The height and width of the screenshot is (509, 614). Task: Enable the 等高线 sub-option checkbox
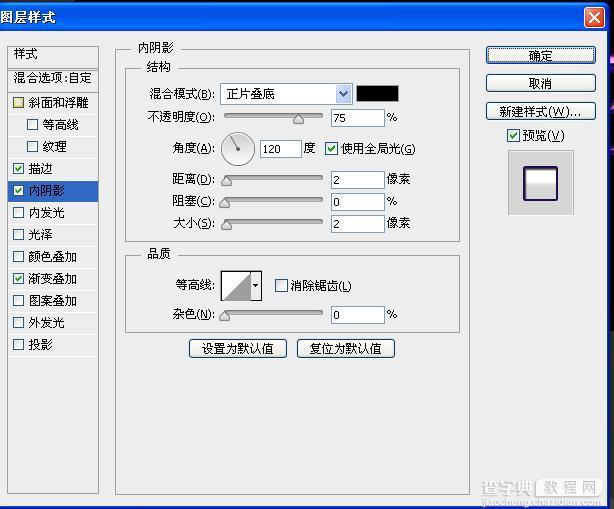[33, 125]
